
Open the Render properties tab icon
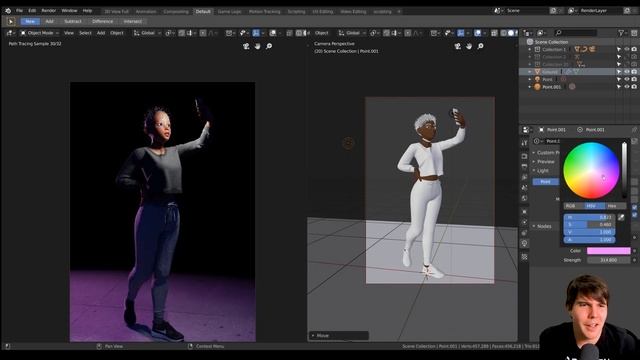524,156
